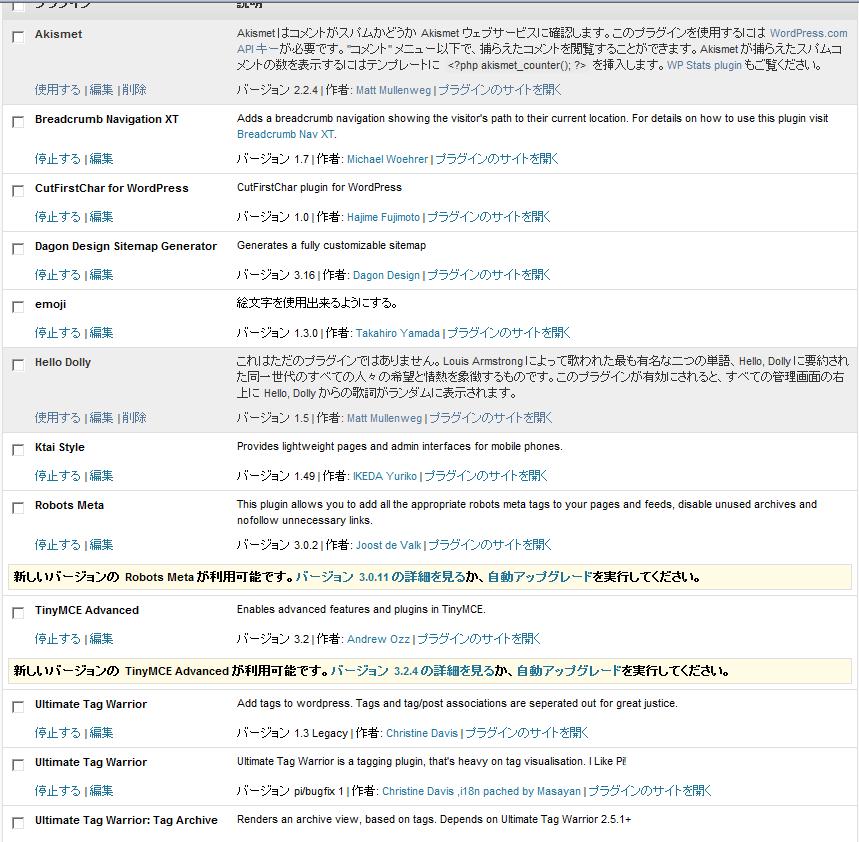Open Dagon Design Sitemap plugin site link

coord(489,276)
